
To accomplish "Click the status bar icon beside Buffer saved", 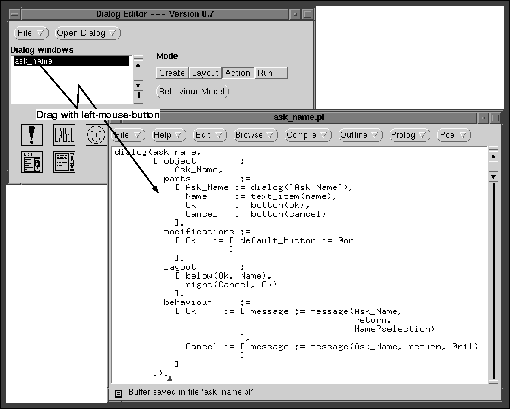I will 118,394.
